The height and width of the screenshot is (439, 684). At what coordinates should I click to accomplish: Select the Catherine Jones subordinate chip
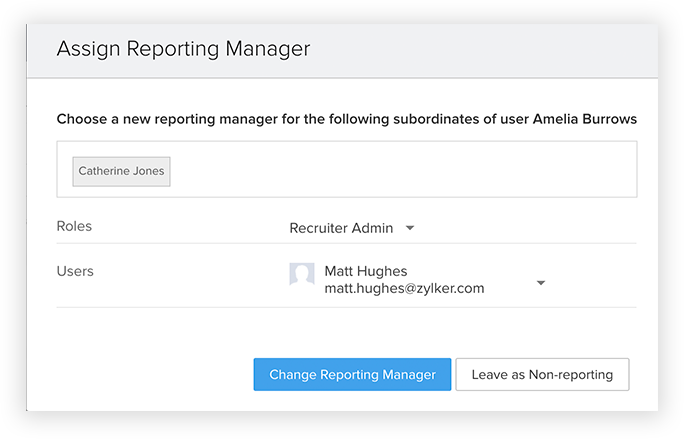click(x=121, y=171)
